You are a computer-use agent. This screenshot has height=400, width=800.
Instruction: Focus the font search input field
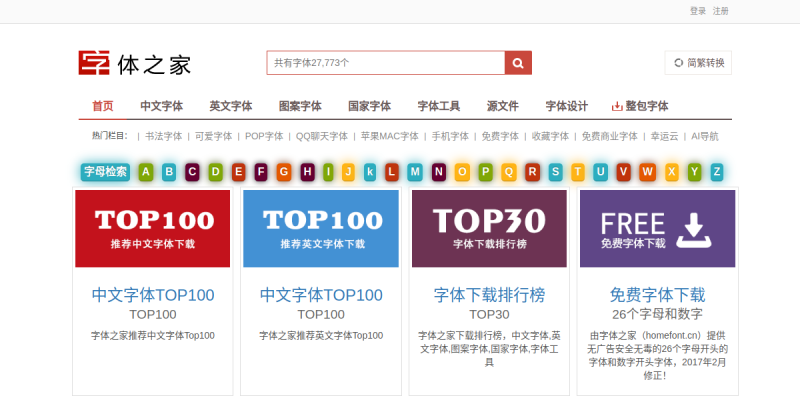click(x=386, y=63)
